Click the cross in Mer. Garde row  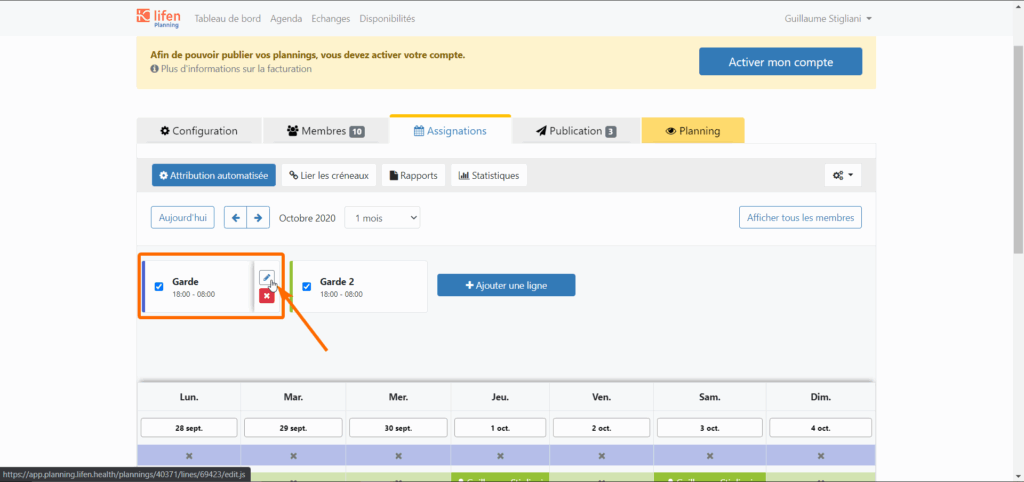[398, 455]
